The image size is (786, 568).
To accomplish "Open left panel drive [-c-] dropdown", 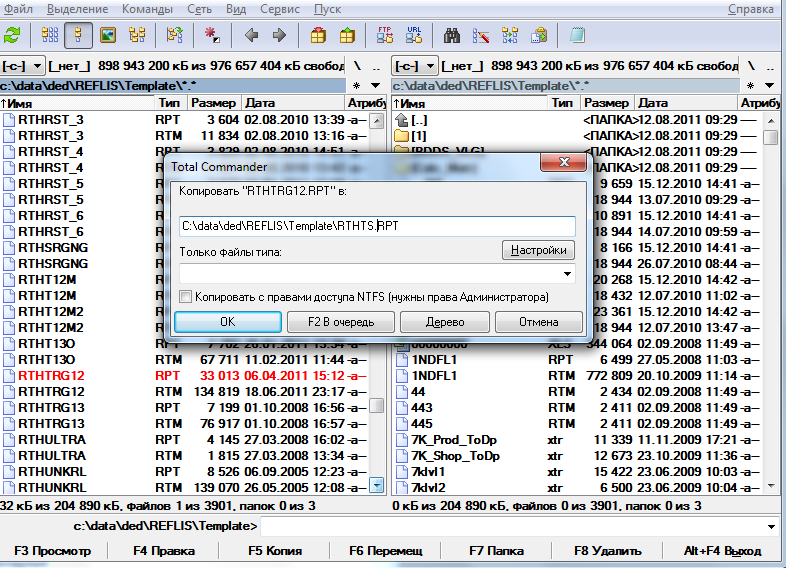I will tap(23, 66).
